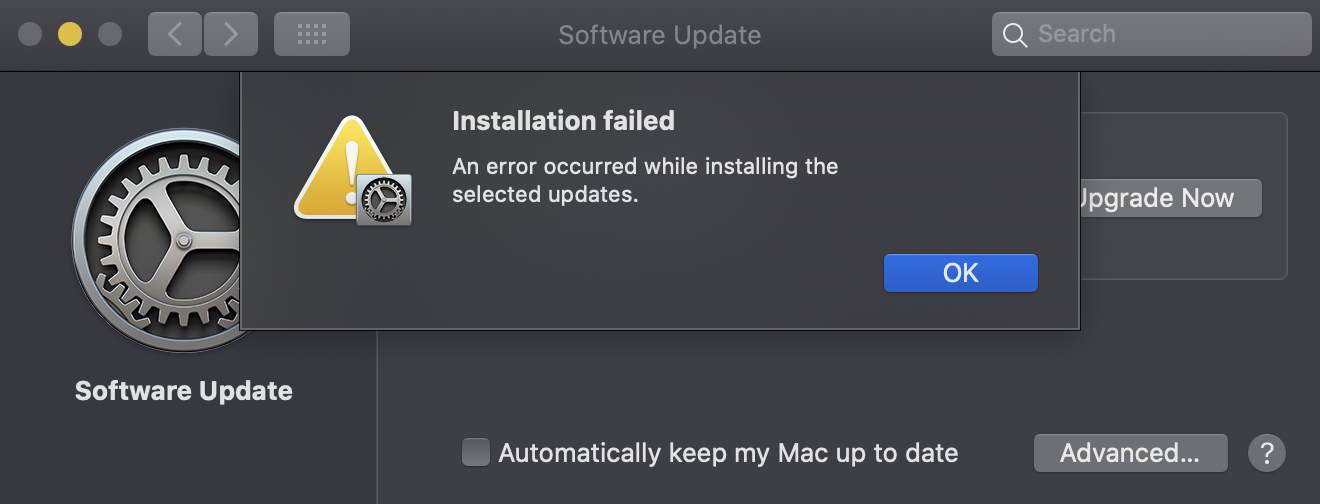Open help with the question mark button
Screen dimensions: 1320x504
1266,453
